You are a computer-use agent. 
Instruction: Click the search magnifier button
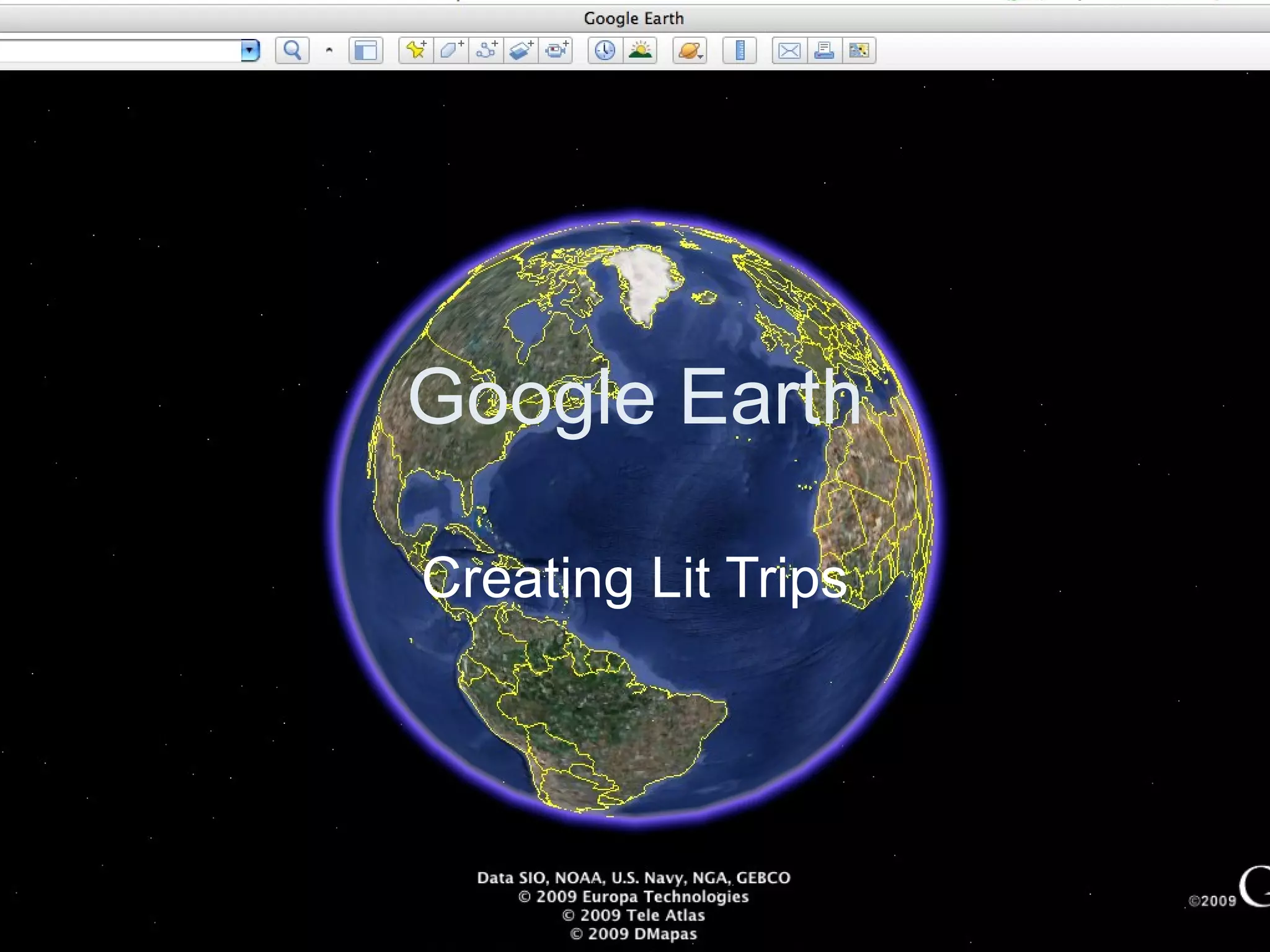pos(292,50)
